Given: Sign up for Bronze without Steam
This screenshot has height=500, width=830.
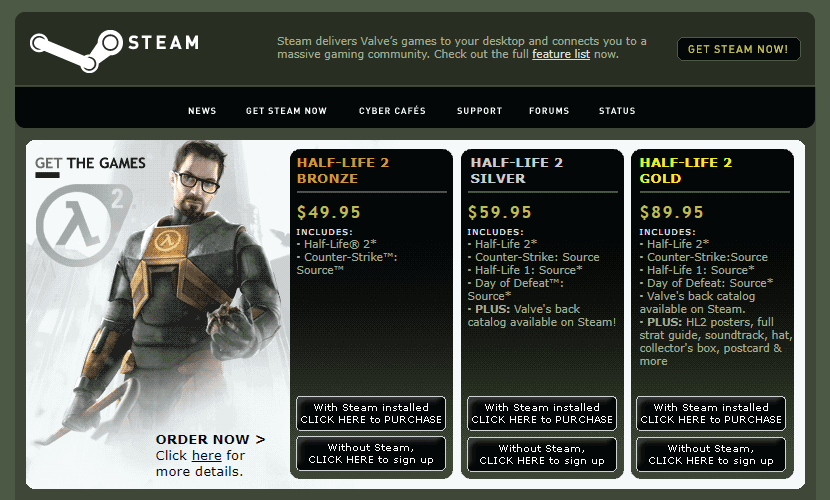Looking at the screenshot, I should pos(371,454).
